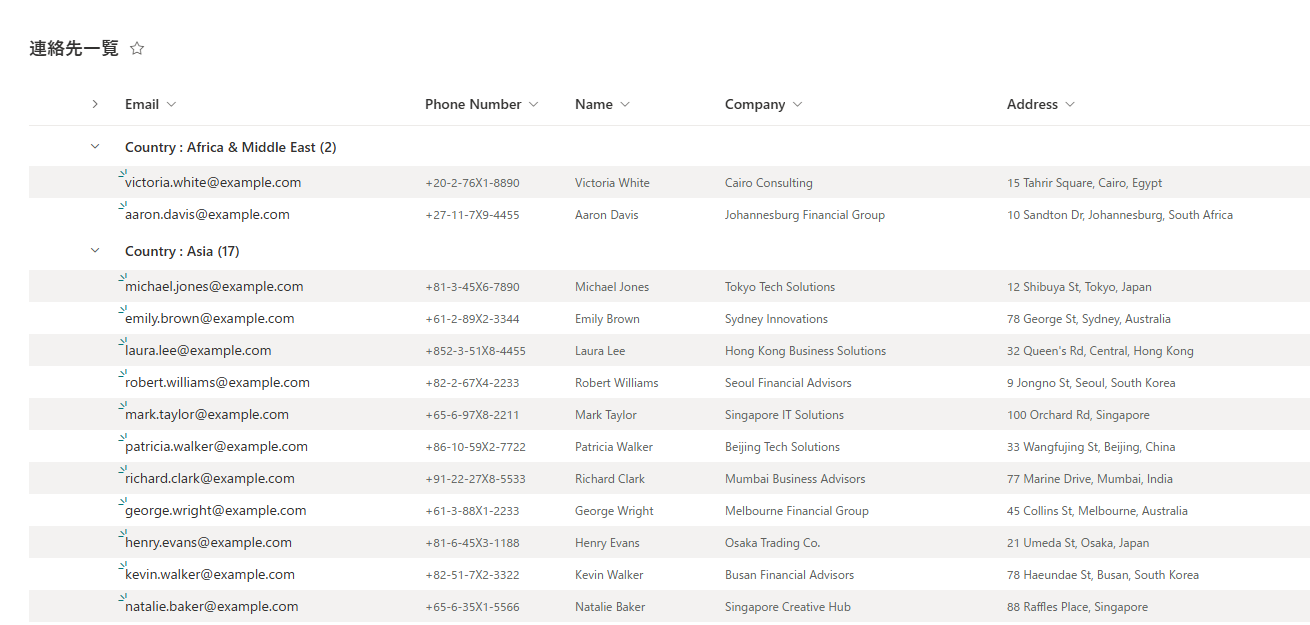Click company Tokyo Tech Solutions
Image resolution: width=1310 pixels, height=625 pixels.
tap(780, 287)
